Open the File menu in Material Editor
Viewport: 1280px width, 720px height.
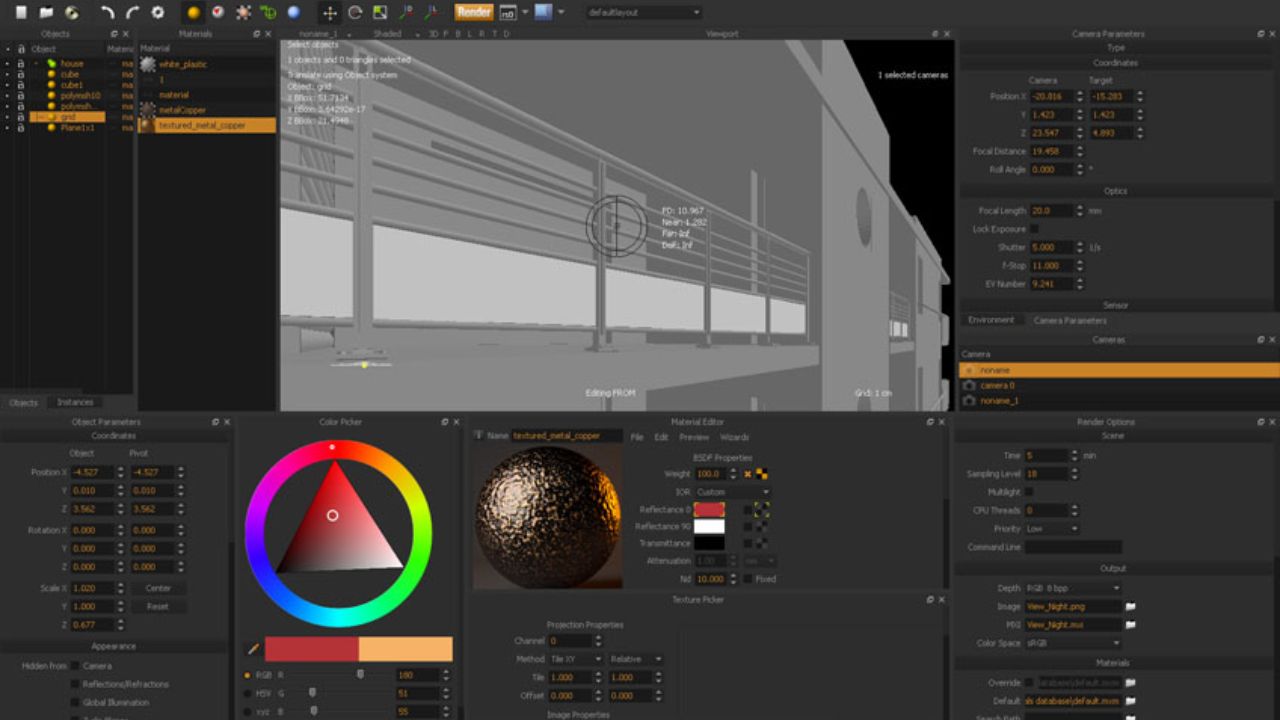[x=636, y=437]
